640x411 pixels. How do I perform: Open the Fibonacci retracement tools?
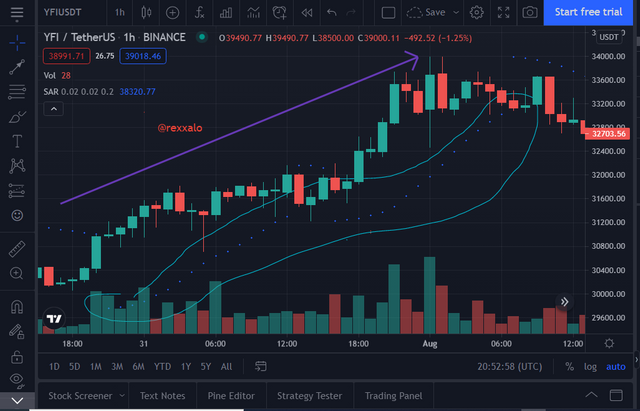(17, 92)
